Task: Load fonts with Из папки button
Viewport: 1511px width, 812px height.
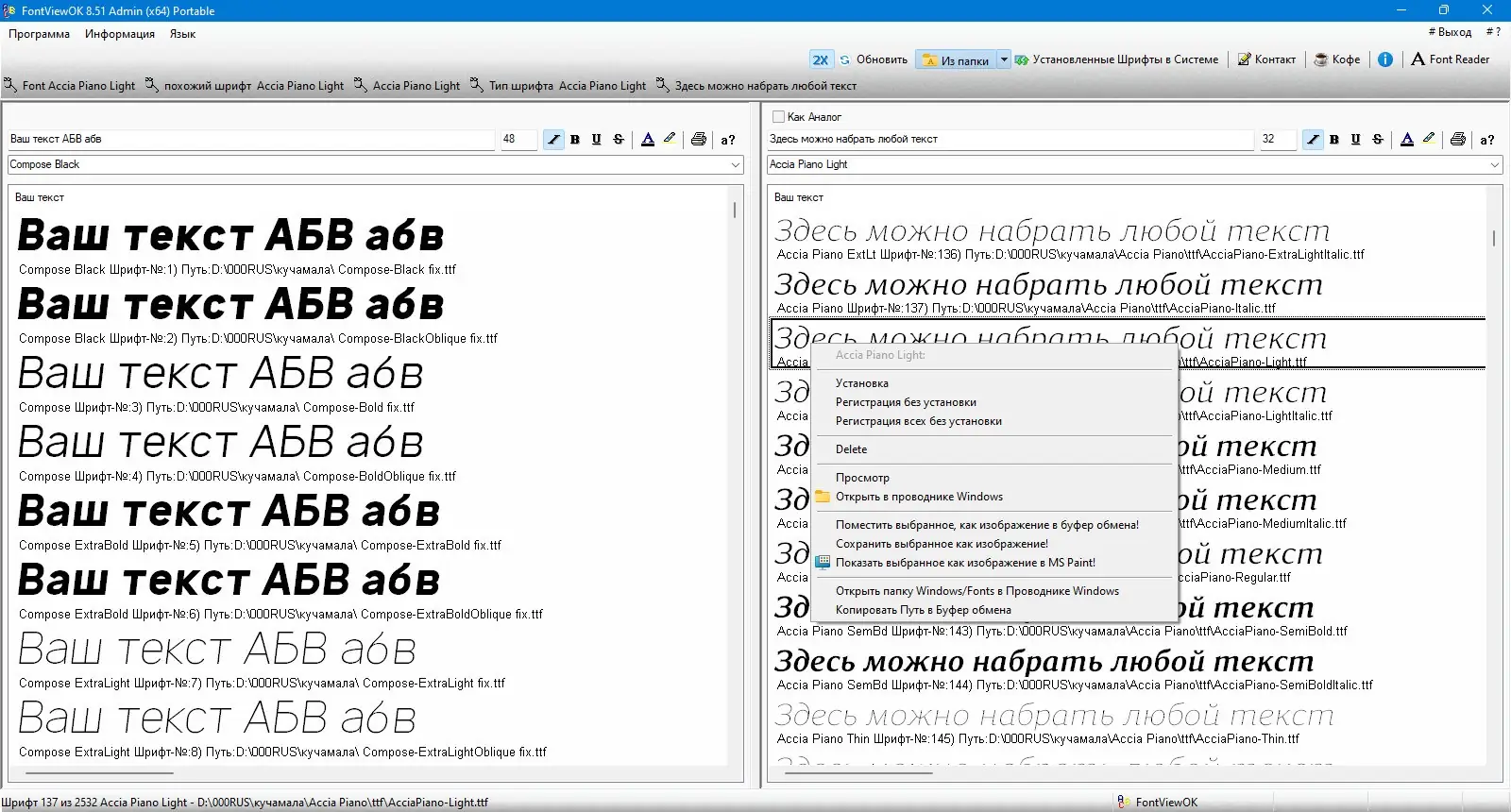Action: (956, 60)
